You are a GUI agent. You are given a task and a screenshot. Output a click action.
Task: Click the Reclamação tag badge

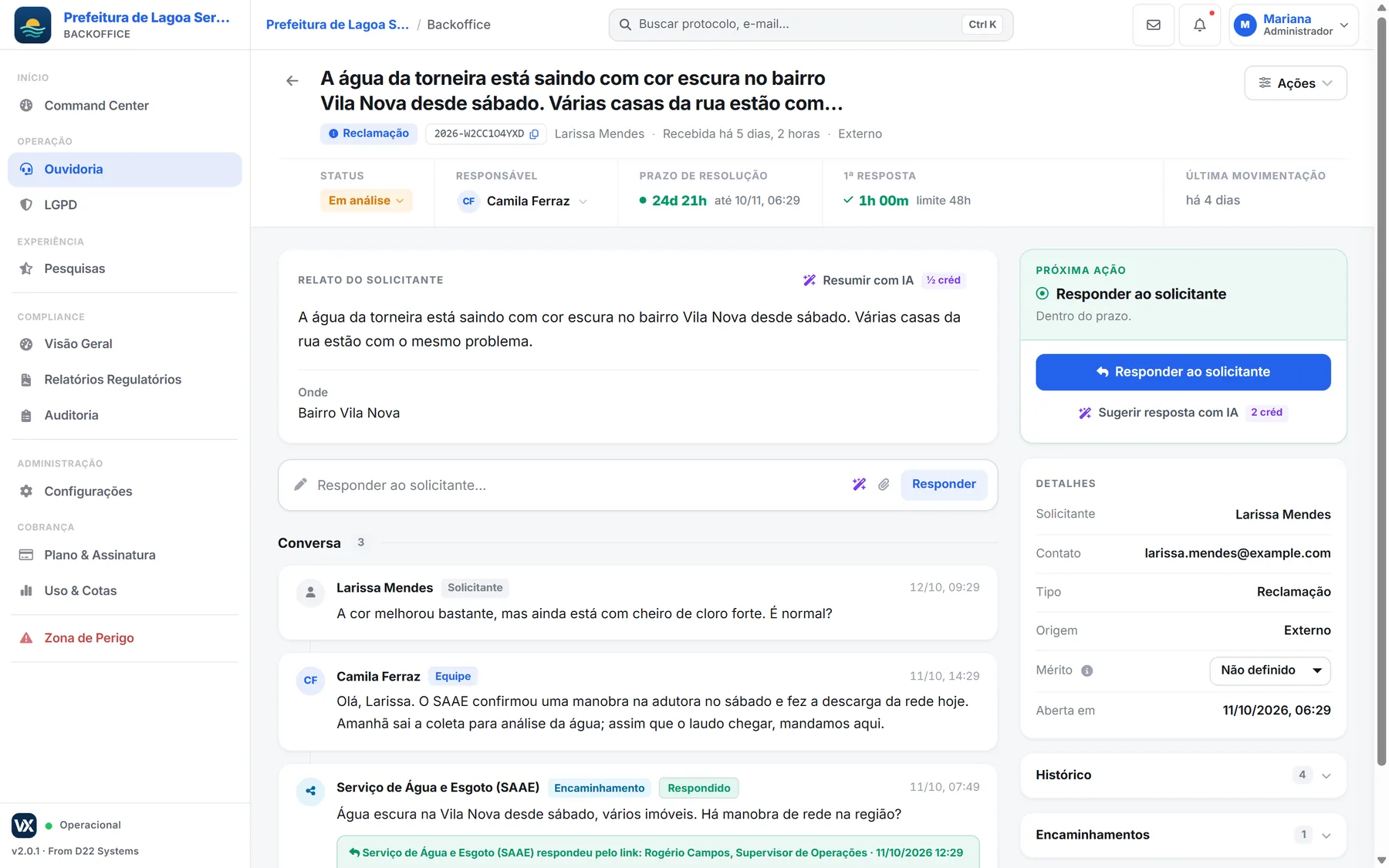coord(369,134)
